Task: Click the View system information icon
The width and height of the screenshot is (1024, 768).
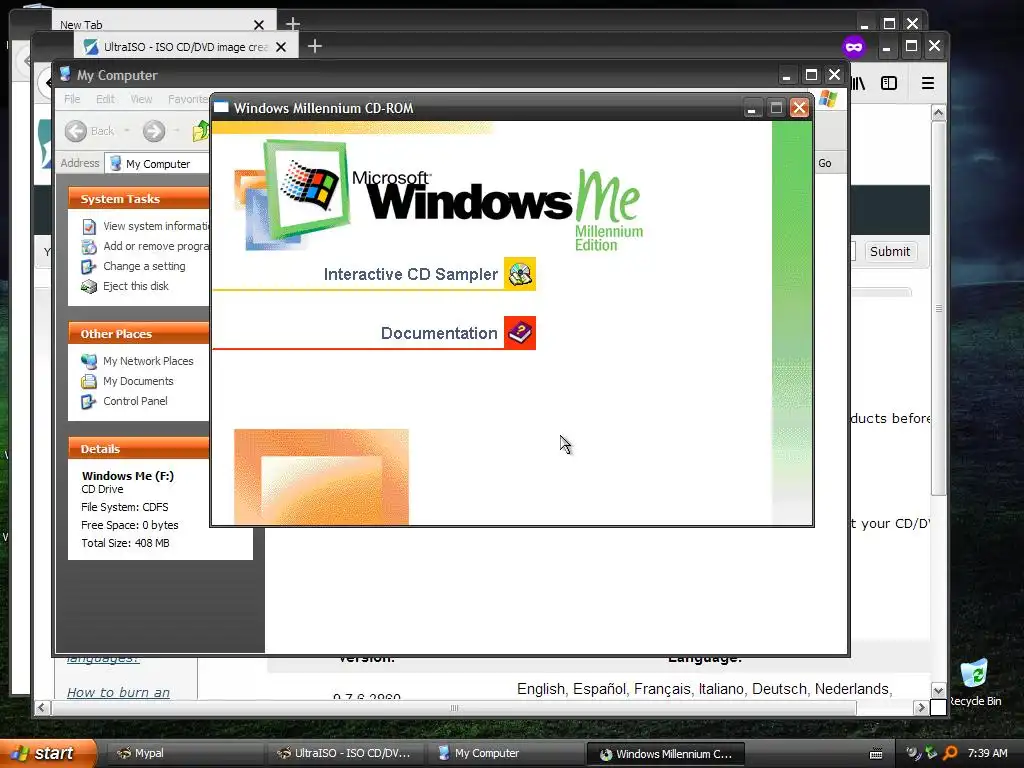Action: point(89,227)
